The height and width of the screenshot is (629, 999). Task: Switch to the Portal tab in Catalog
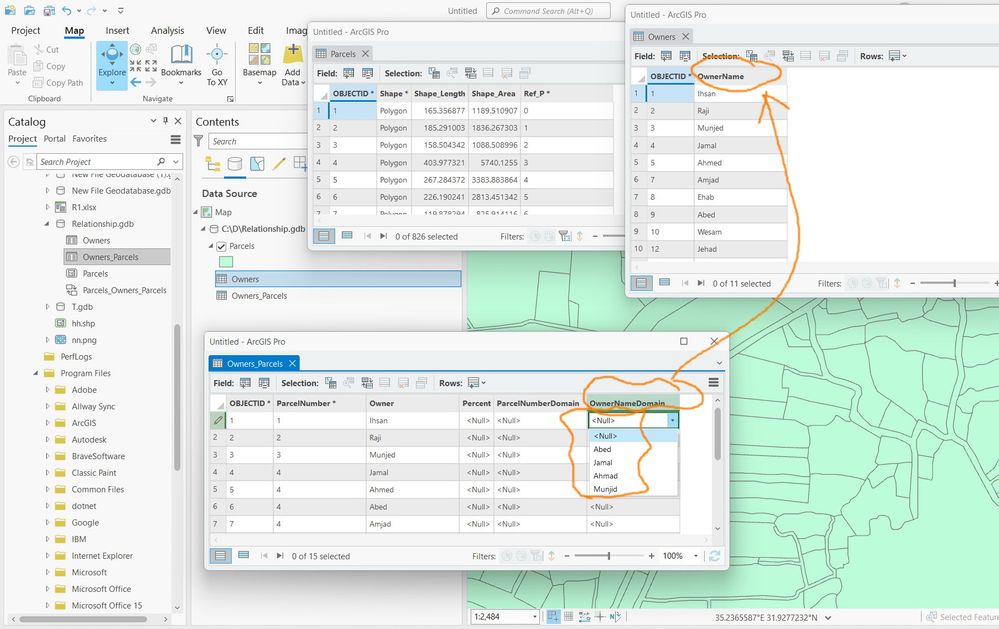[54, 139]
